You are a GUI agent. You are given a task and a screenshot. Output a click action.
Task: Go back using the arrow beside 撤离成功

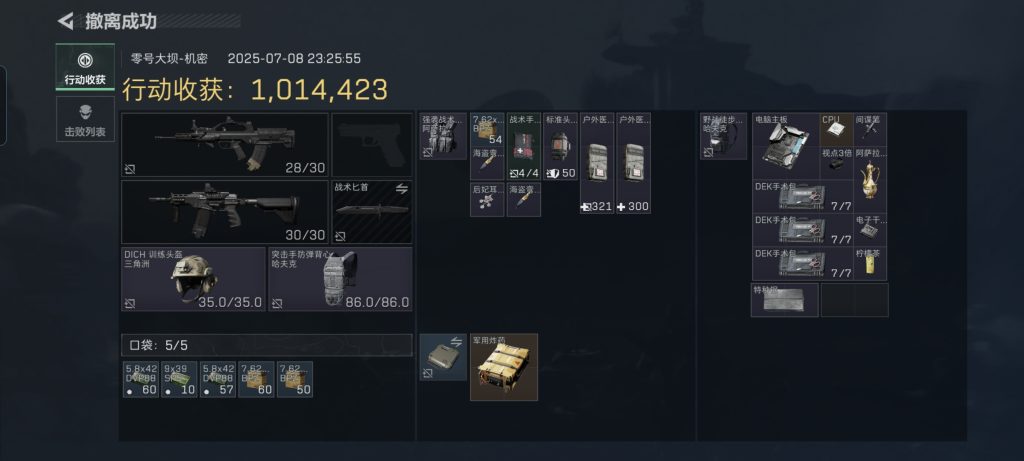coord(65,21)
